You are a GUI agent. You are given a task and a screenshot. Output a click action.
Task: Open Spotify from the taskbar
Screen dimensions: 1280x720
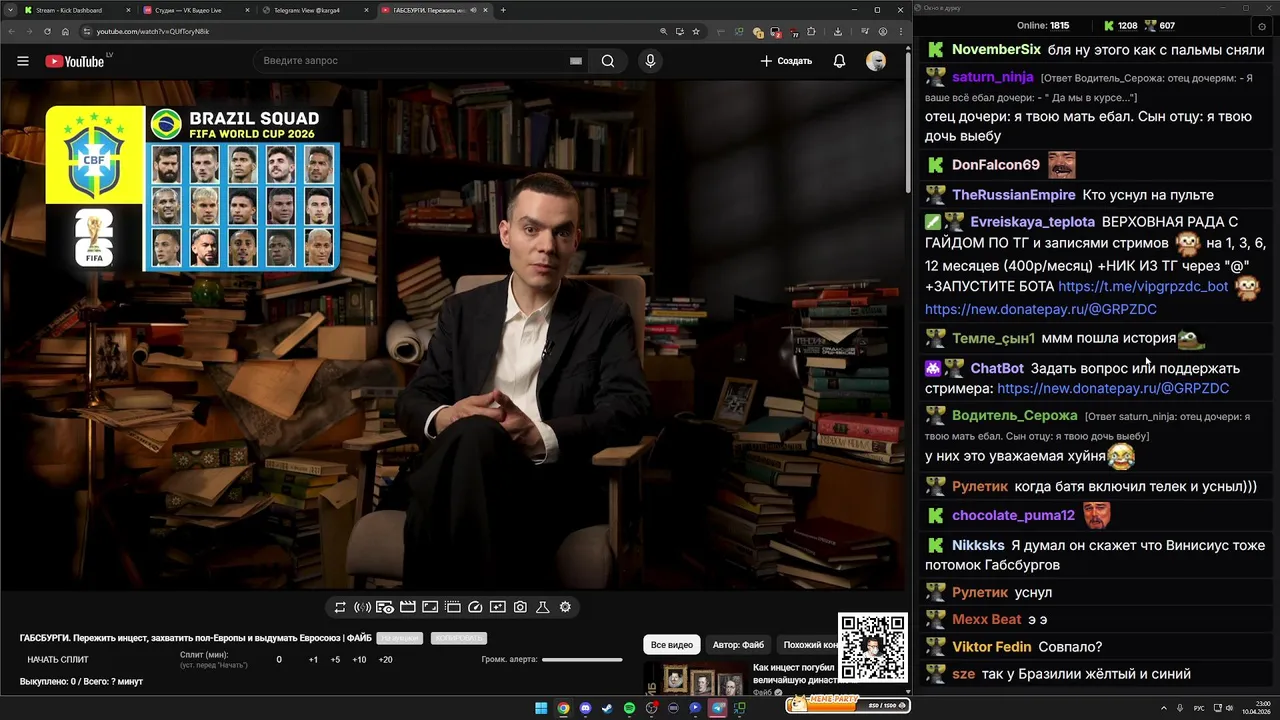[629, 708]
